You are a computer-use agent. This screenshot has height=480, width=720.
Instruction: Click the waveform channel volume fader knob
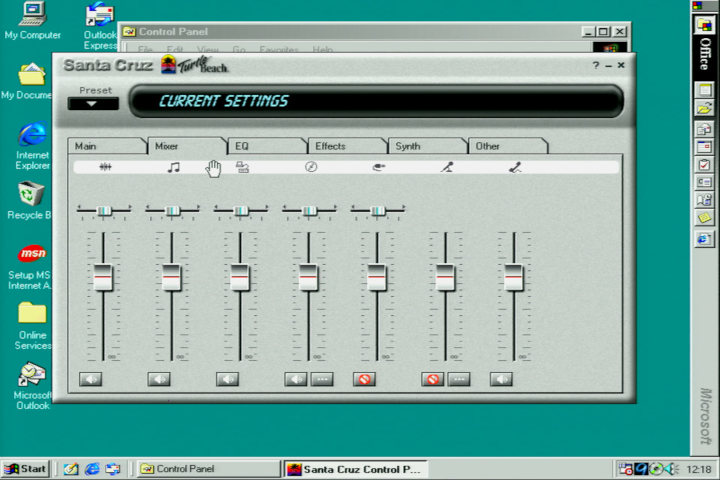click(x=103, y=277)
